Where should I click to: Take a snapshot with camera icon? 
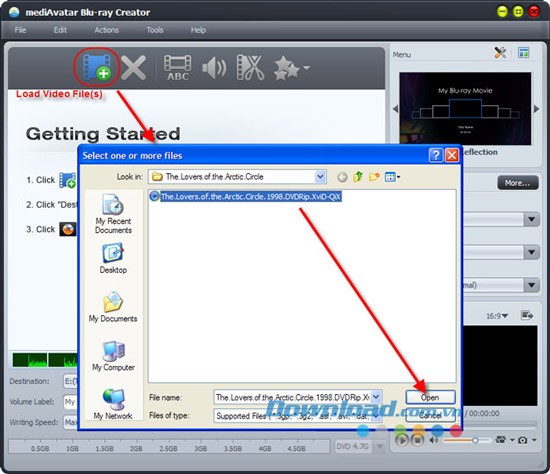pyautogui.click(x=522, y=440)
